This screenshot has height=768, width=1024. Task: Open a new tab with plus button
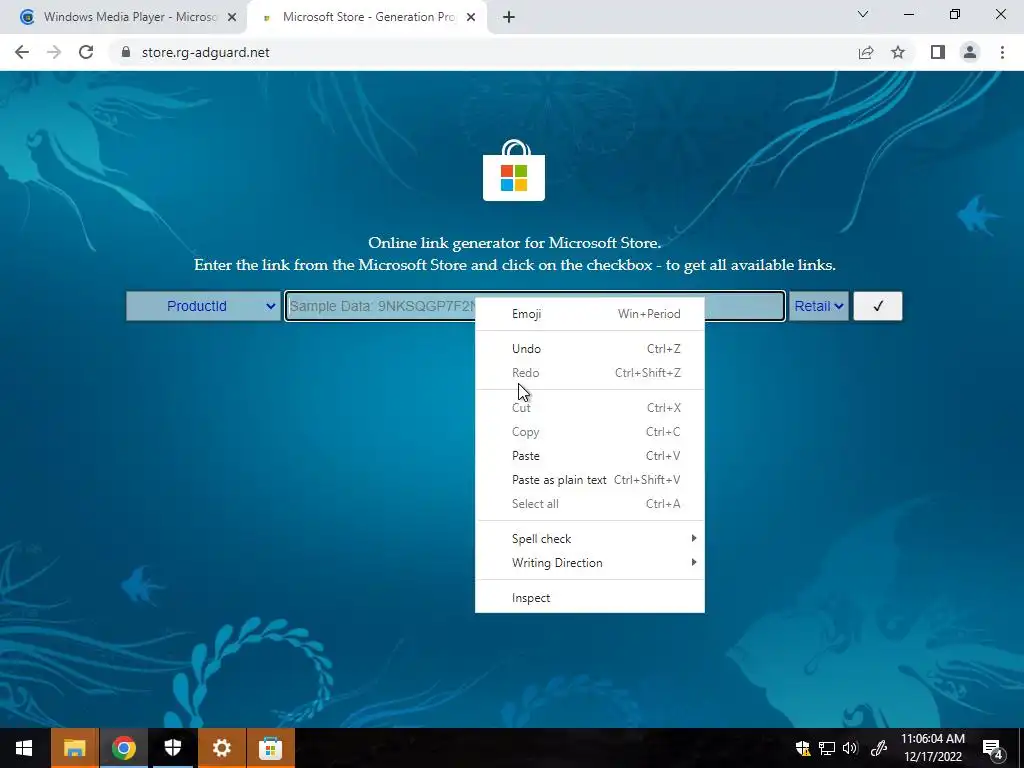509,18
